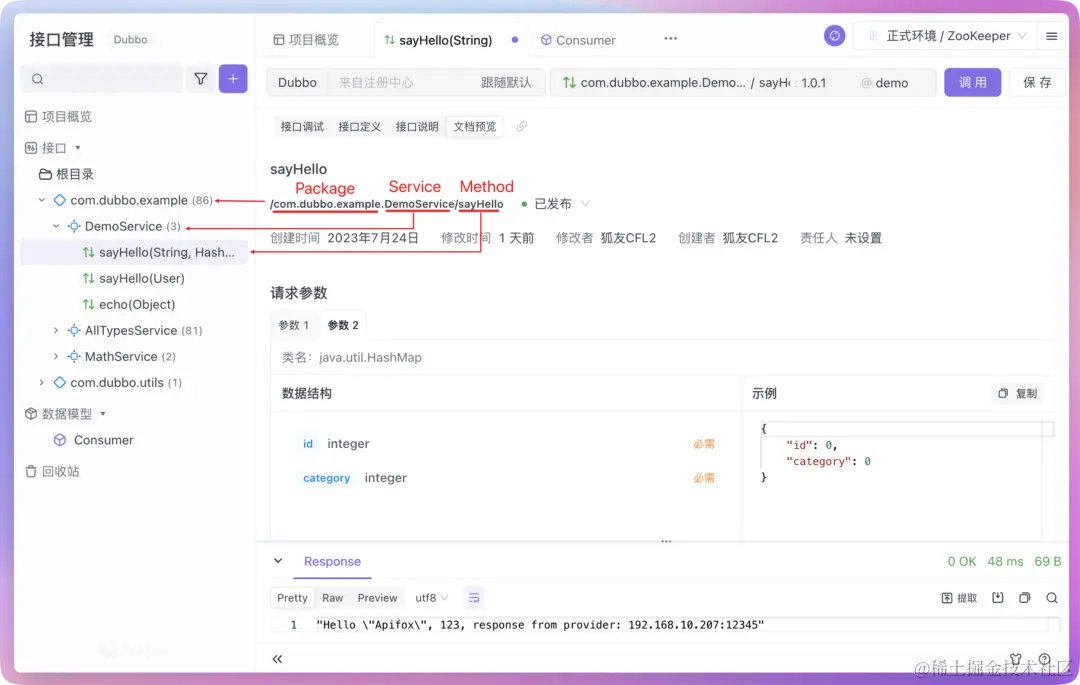The height and width of the screenshot is (685, 1080).
Task: Switch to the 接口定义 tab
Action: point(362,126)
